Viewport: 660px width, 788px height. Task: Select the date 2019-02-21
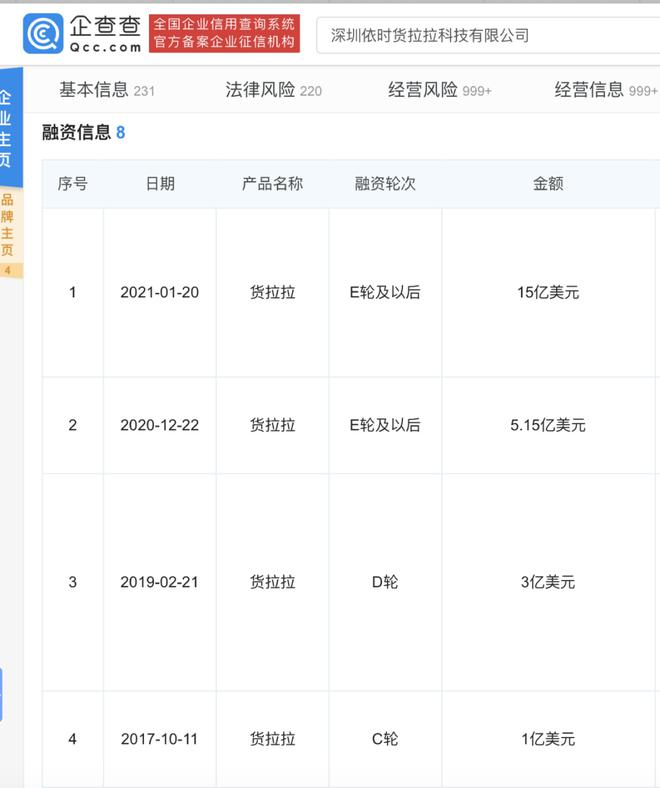pyautogui.click(x=159, y=582)
